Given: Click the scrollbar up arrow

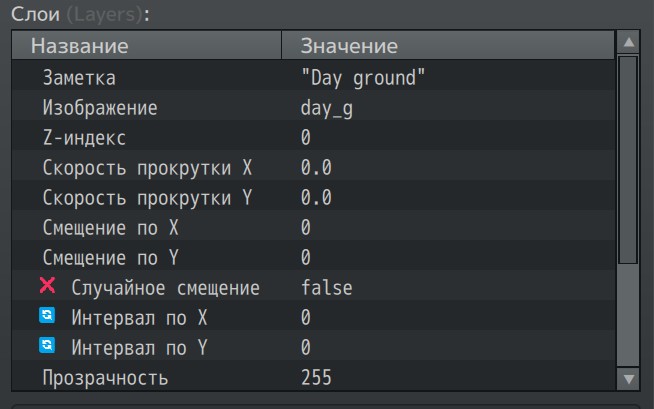Looking at the screenshot, I should (629, 42).
